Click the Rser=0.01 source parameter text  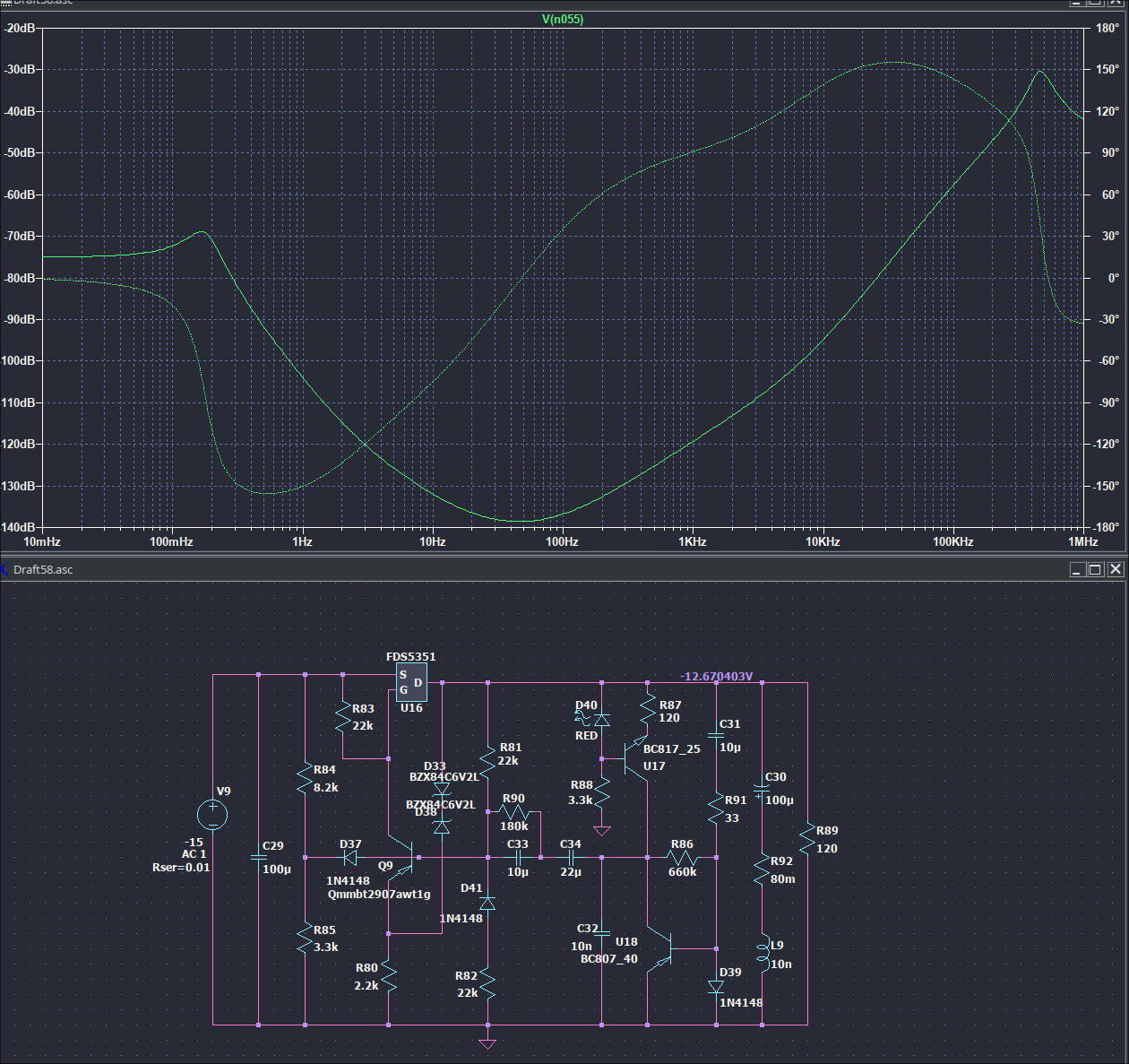[182, 867]
